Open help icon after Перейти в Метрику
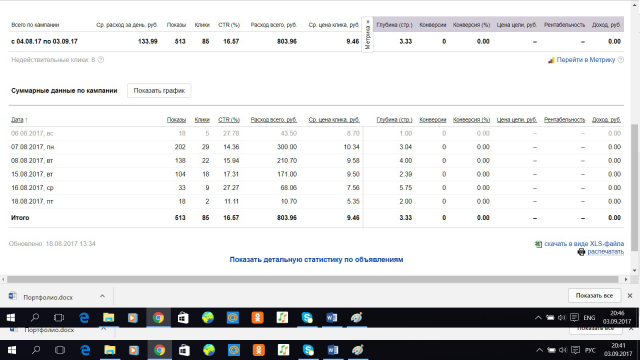Image resolution: width=640 pixels, height=360 pixels. click(620, 60)
